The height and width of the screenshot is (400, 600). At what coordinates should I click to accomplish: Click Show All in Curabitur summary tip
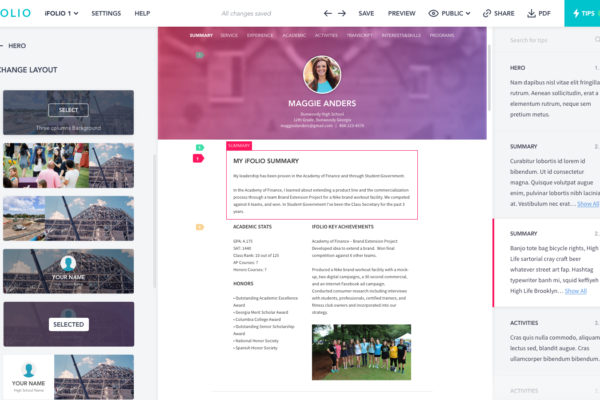[x=588, y=204]
